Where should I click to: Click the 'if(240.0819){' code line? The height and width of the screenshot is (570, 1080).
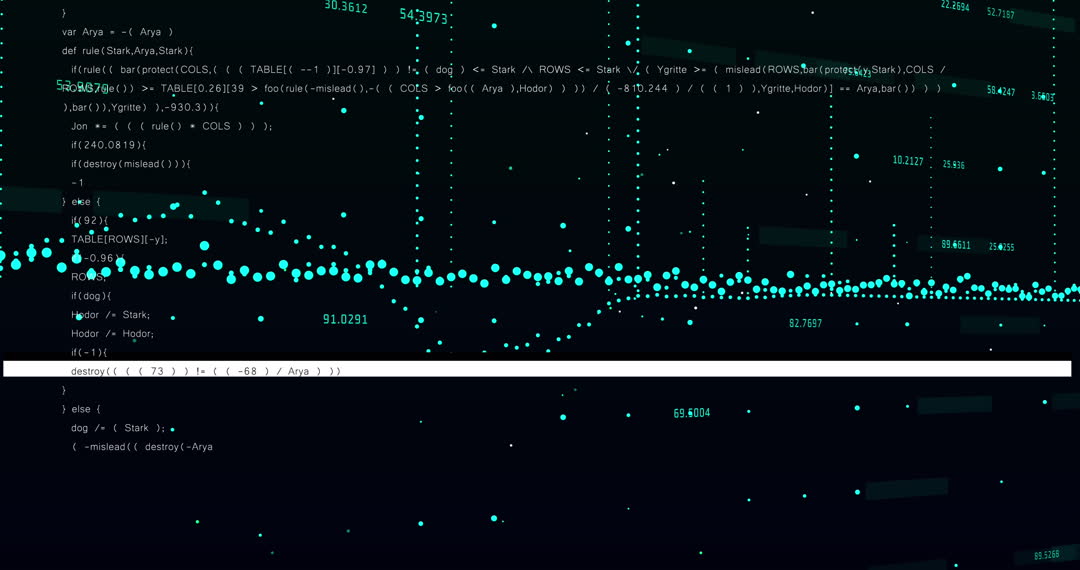click(108, 145)
